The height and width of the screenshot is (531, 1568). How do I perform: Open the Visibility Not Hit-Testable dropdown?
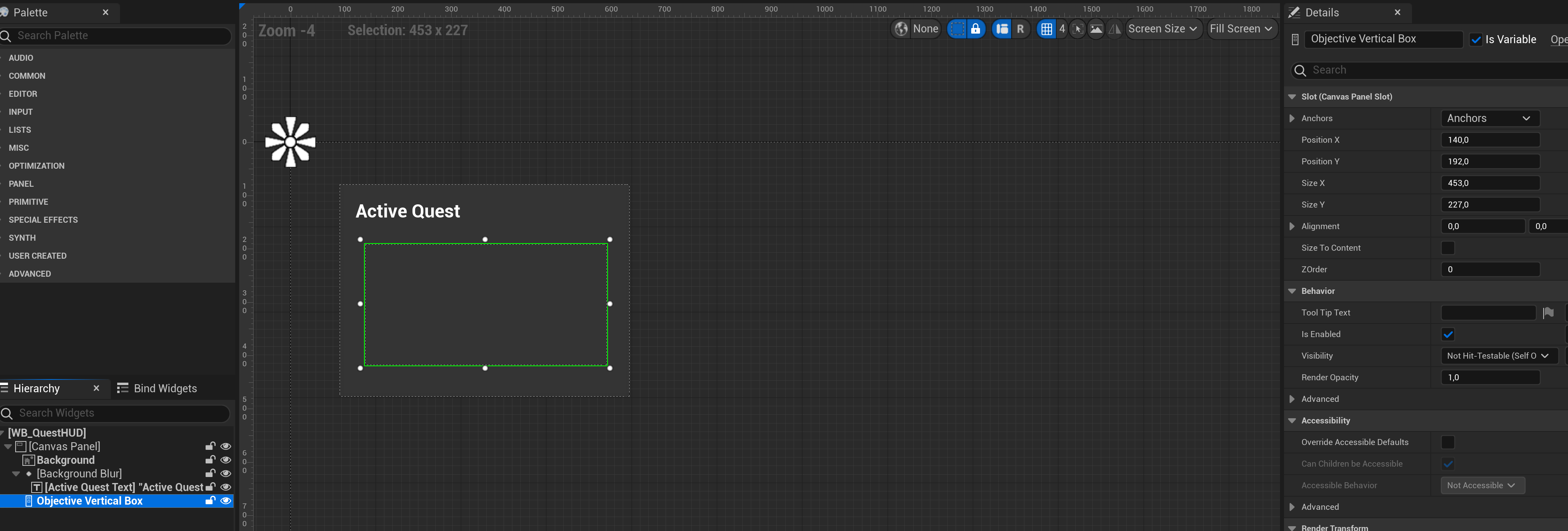pos(1498,356)
